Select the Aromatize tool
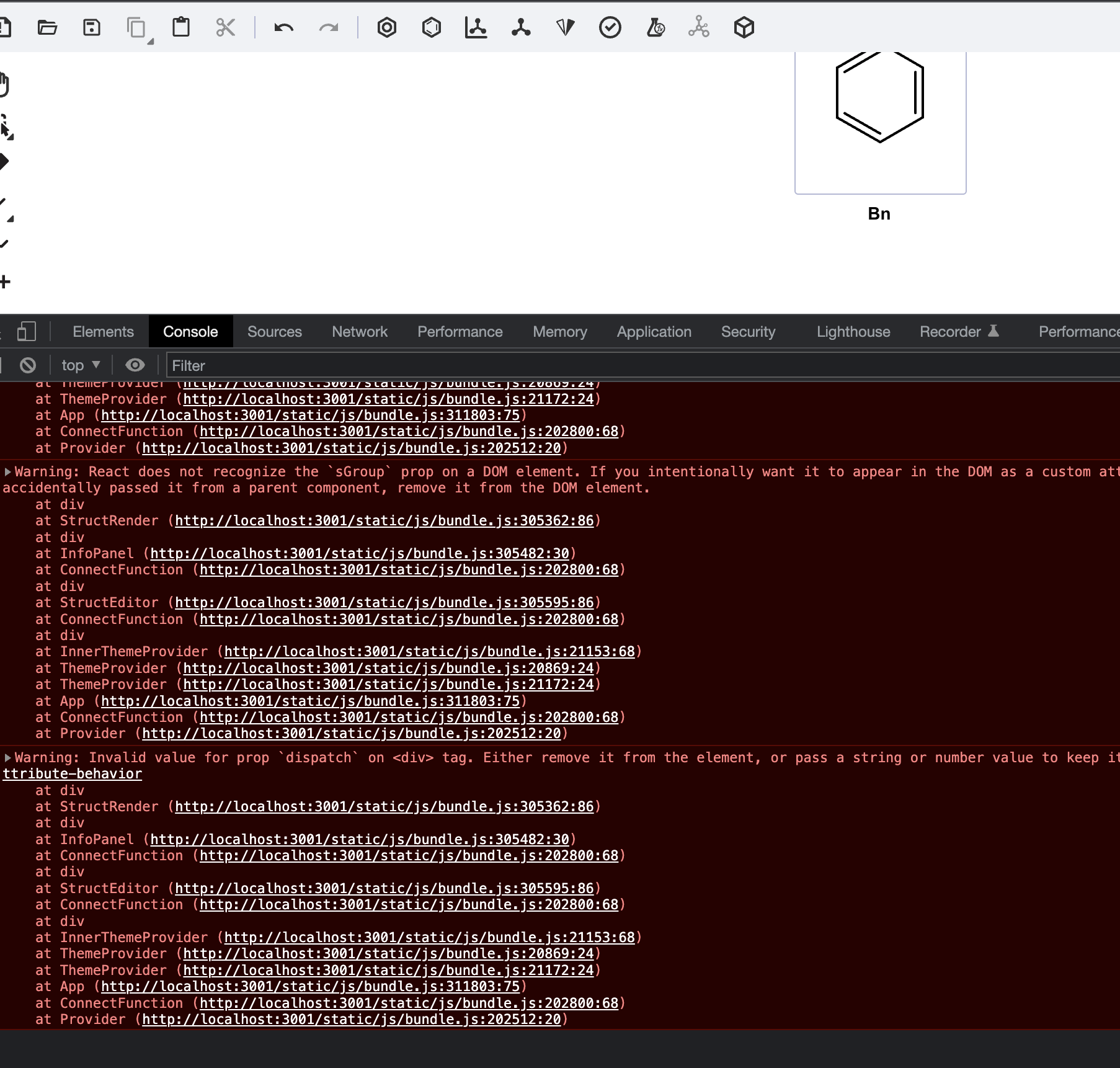The height and width of the screenshot is (1068, 1120). [387, 27]
